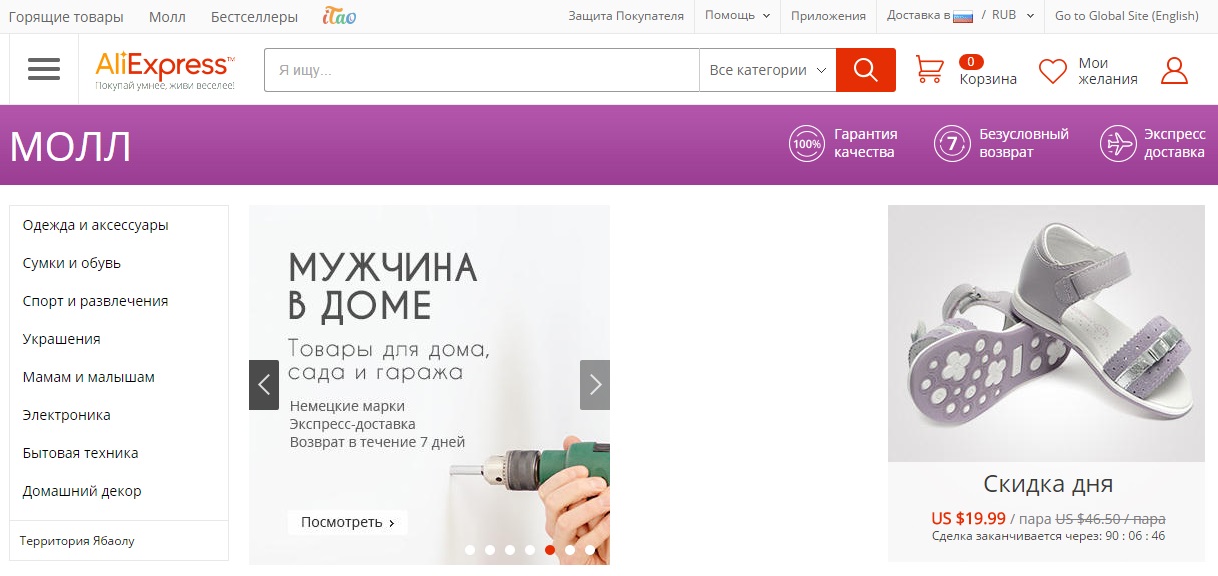This screenshot has width=1218, height=576.
Task: Open the hamburger menu icon
Action: tap(44, 69)
